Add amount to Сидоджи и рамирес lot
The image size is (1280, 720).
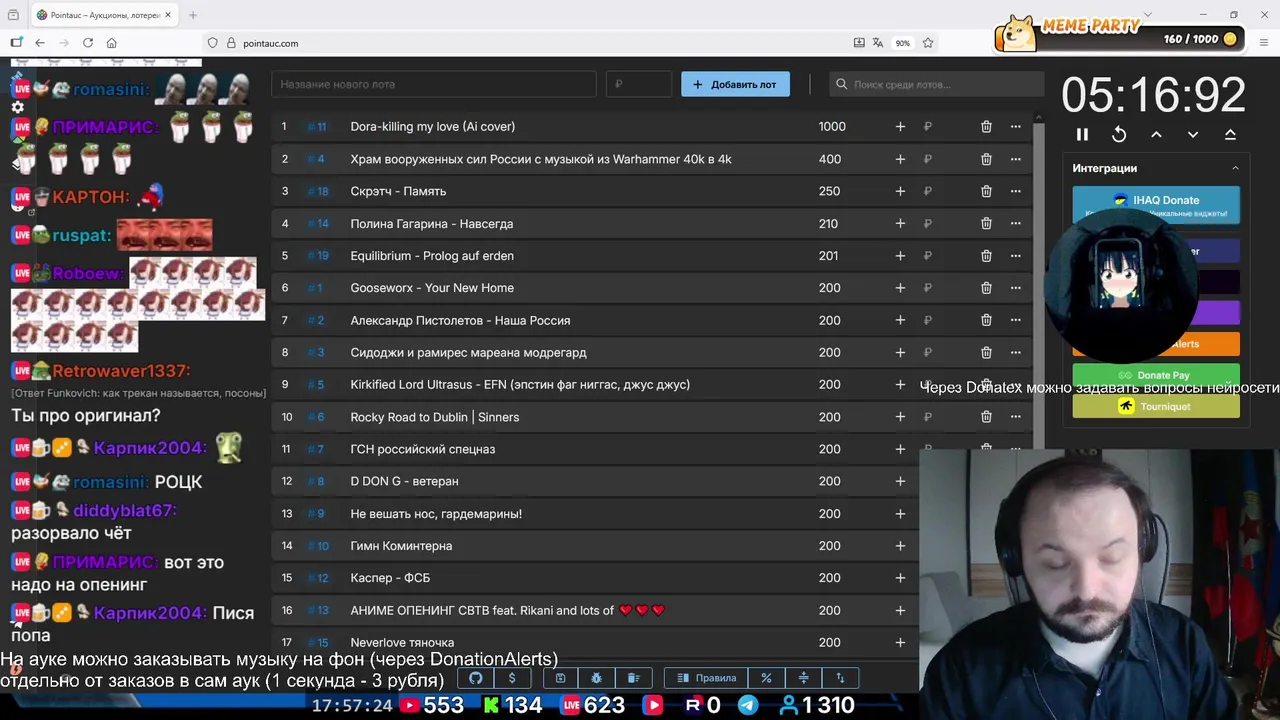coord(900,352)
